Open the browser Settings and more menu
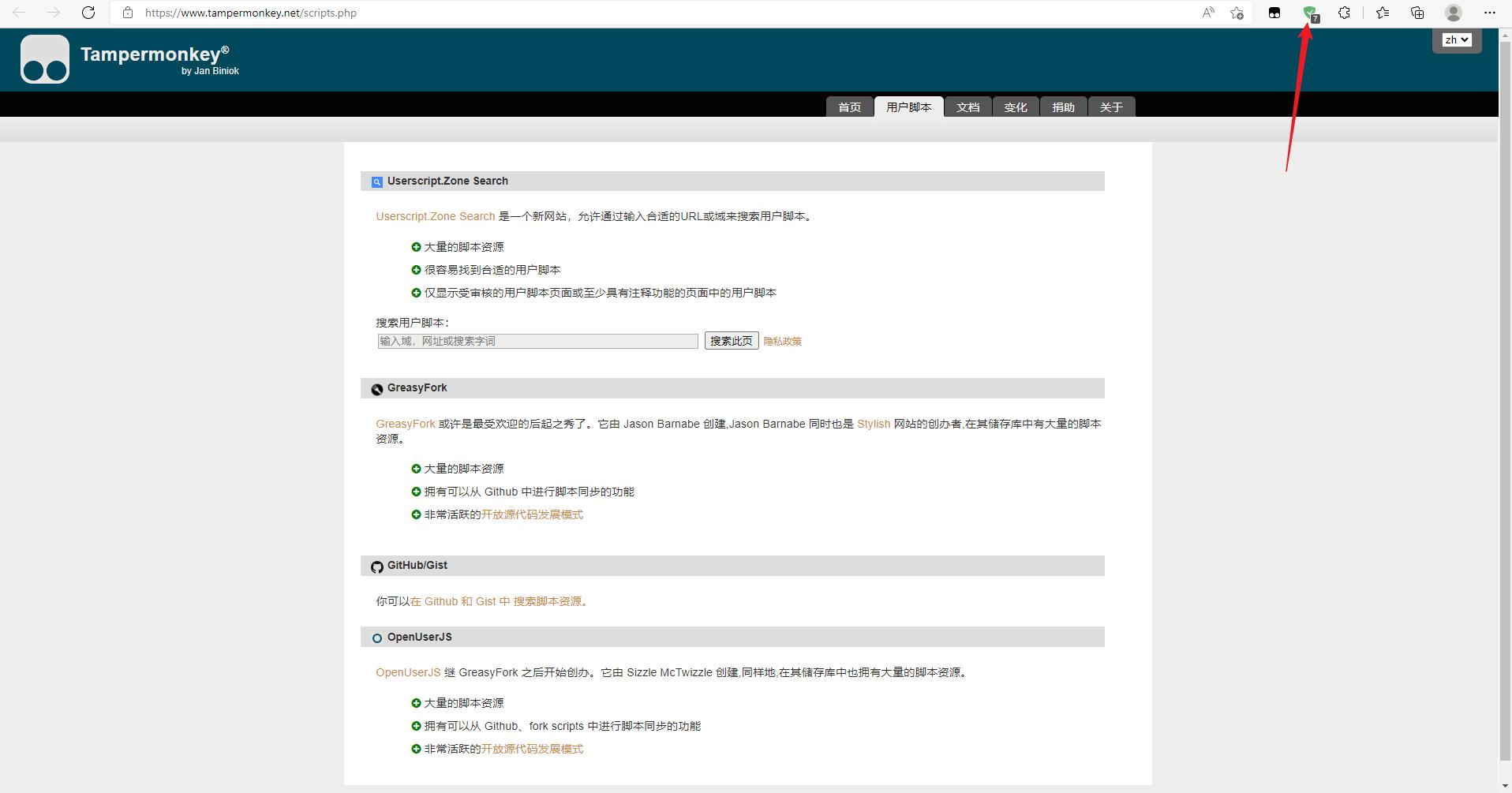The width and height of the screenshot is (1512, 793). pyautogui.click(x=1490, y=13)
